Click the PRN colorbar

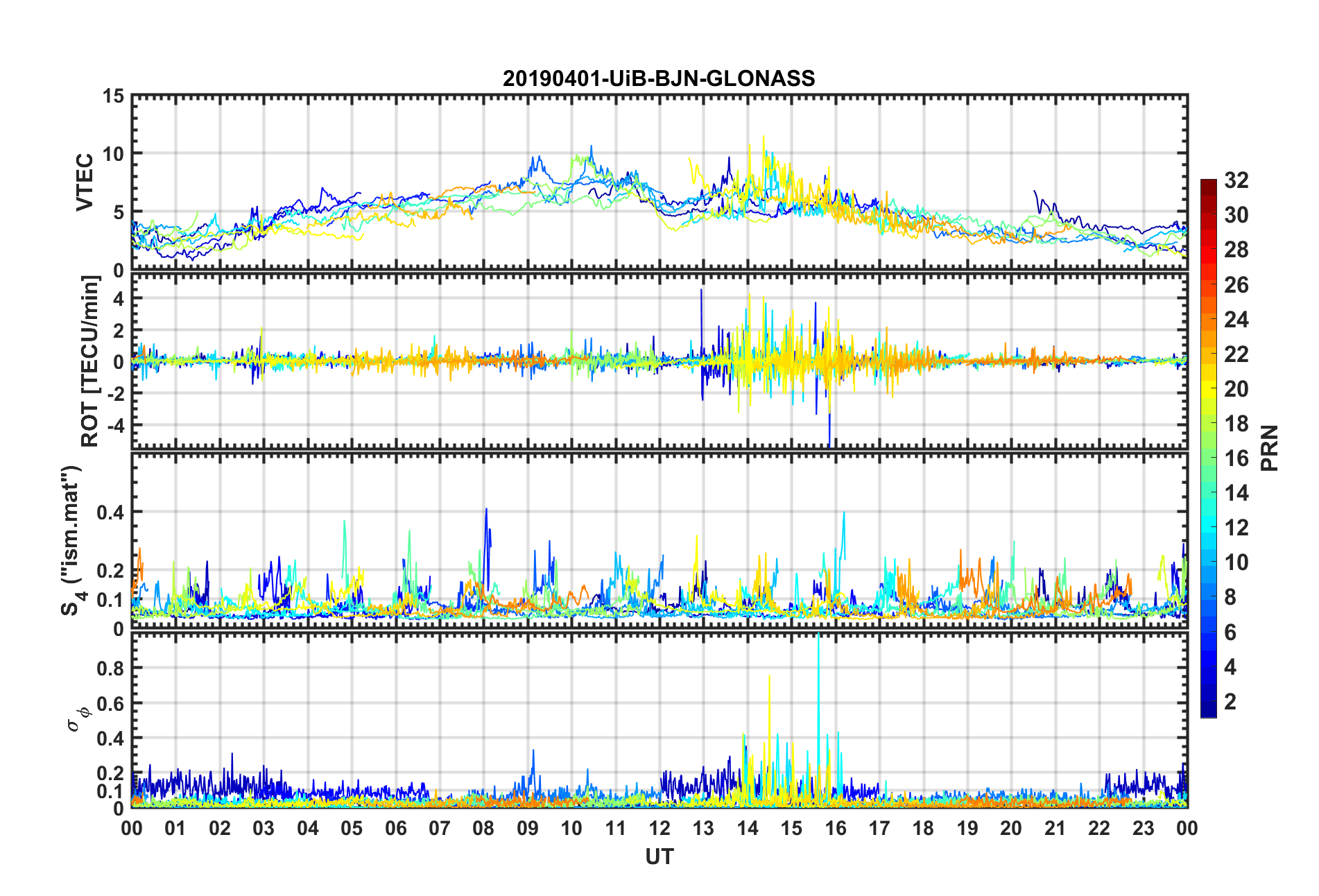coord(1209,448)
